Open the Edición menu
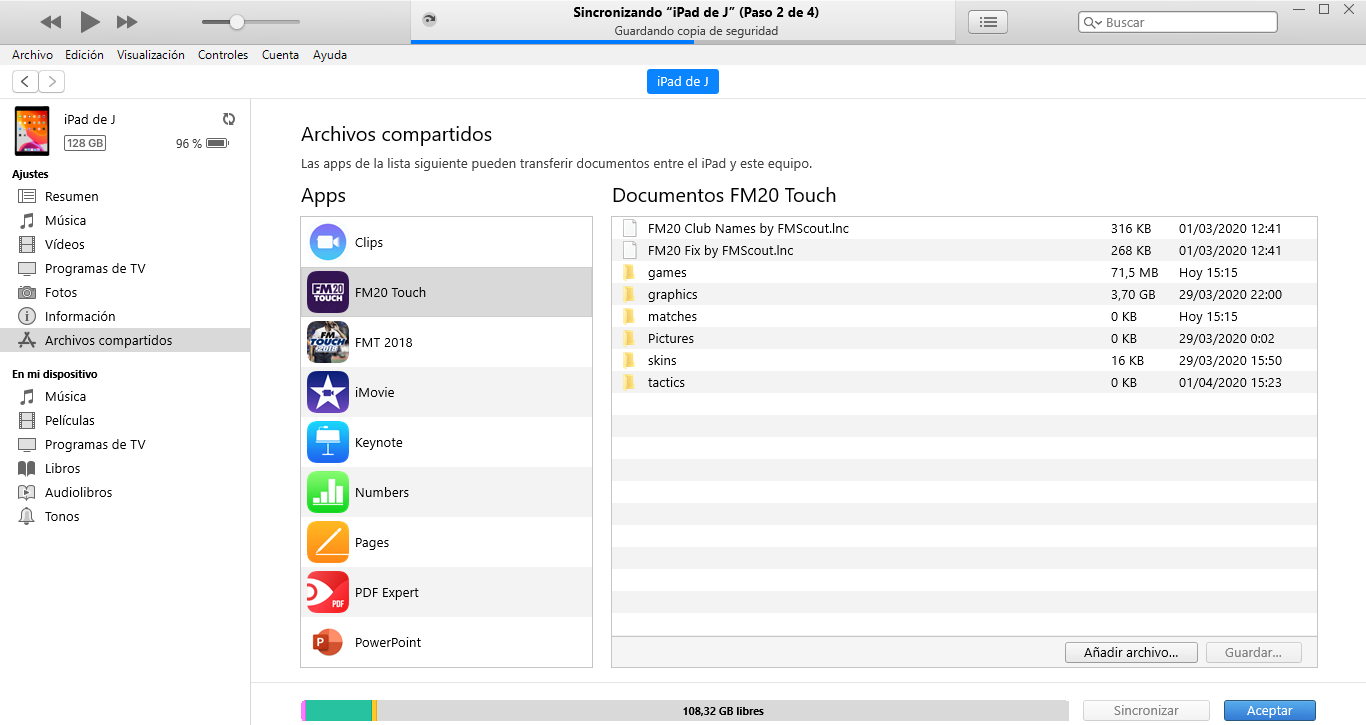 (85, 55)
